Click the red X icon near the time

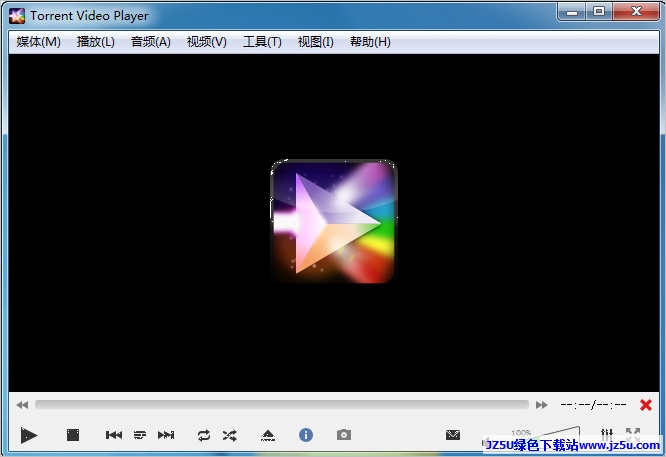pyautogui.click(x=646, y=405)
